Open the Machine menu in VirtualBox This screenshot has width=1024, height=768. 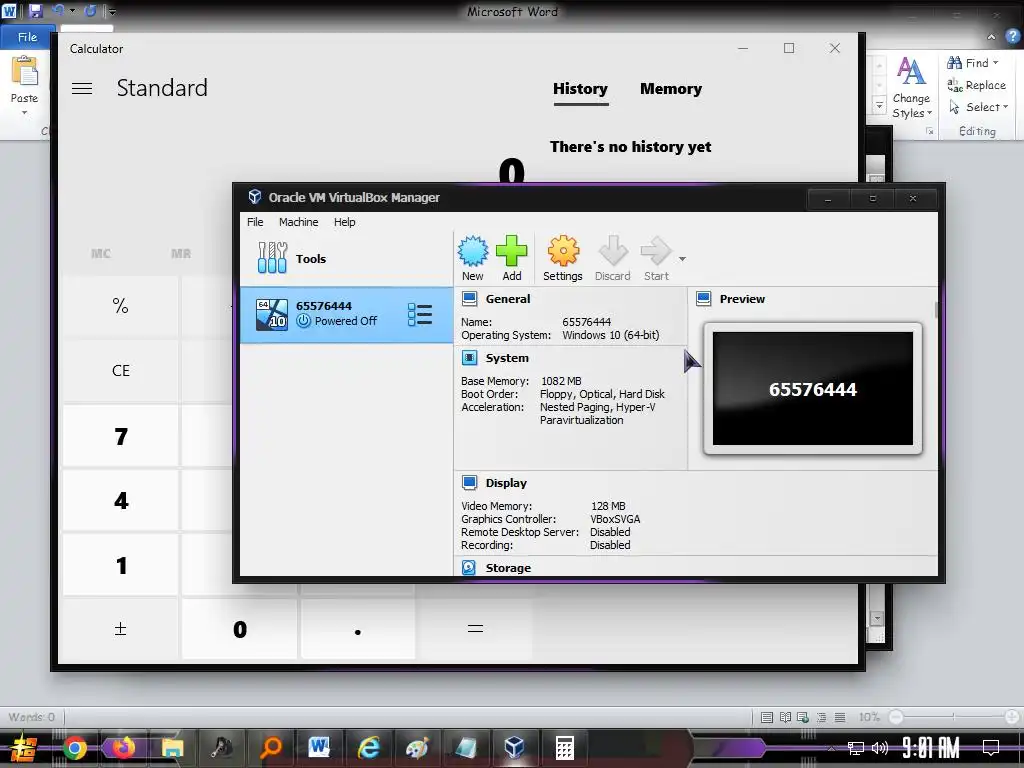click(x=298, y=222)
